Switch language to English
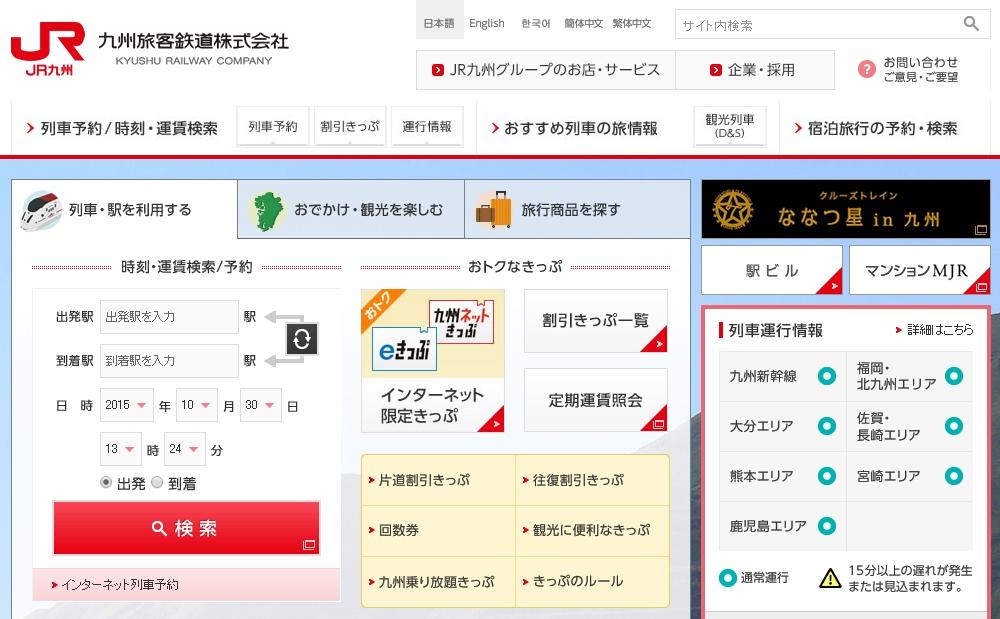Viewport: 1000px width, 619px height. 487,24
